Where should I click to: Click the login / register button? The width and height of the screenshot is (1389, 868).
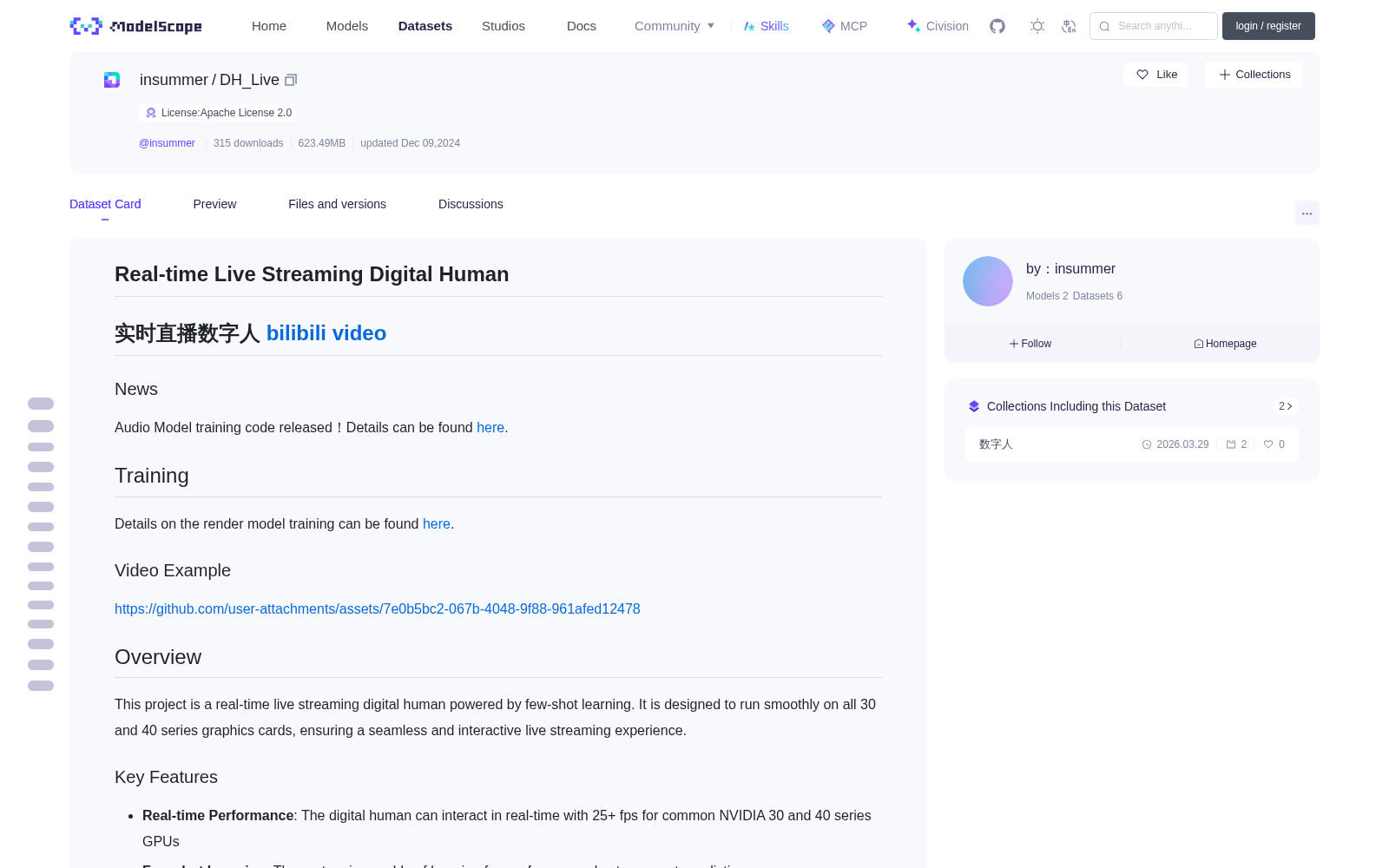point(1268,26)
